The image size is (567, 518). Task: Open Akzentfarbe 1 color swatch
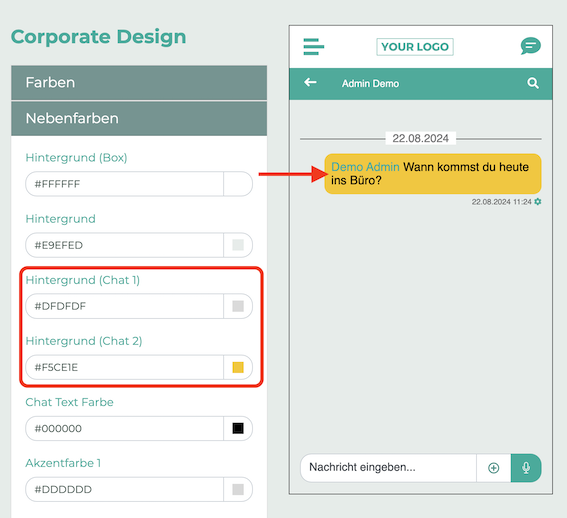coord(238,489)
